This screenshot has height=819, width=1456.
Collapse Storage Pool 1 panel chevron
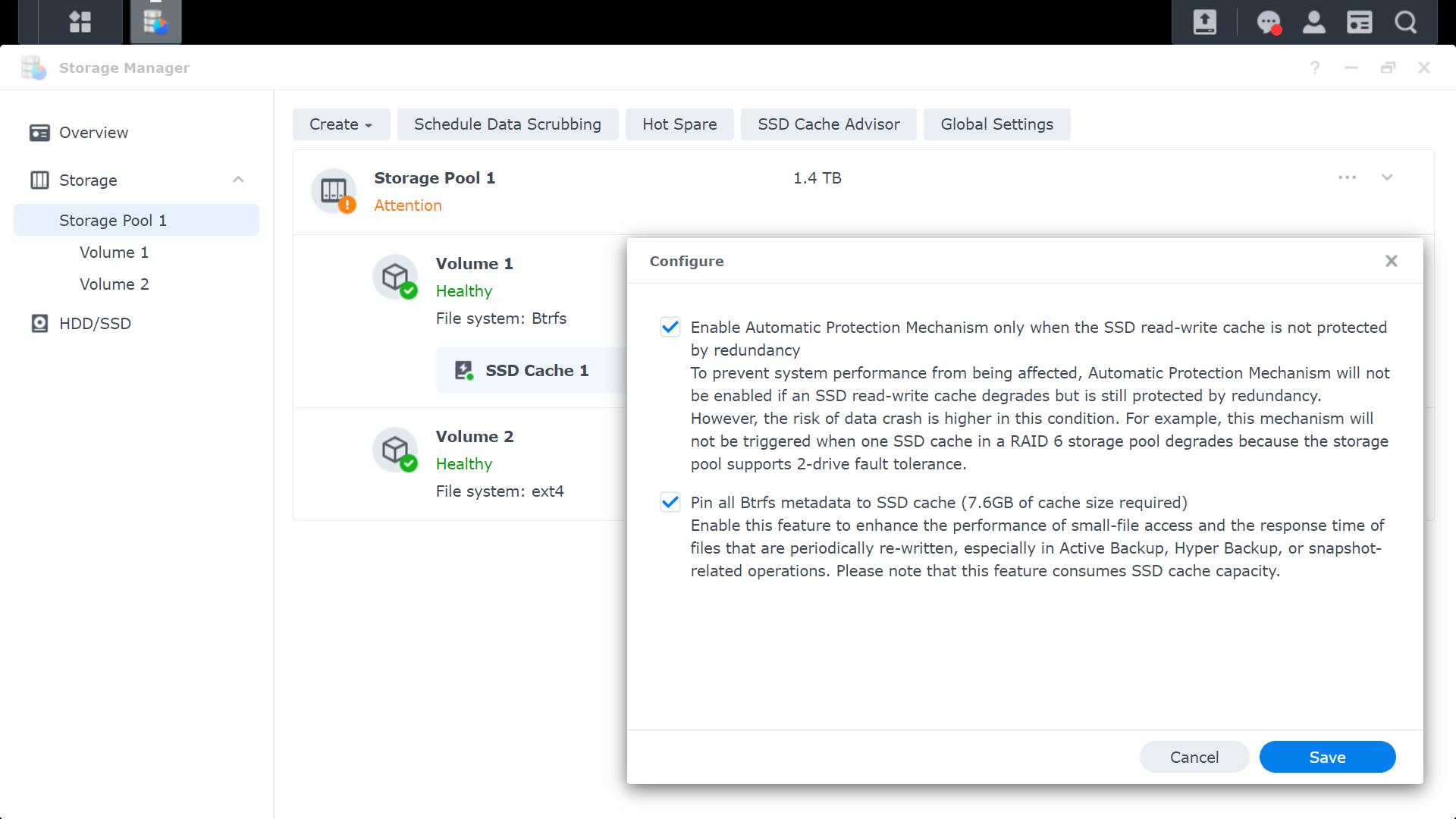tap(1387, 177)
